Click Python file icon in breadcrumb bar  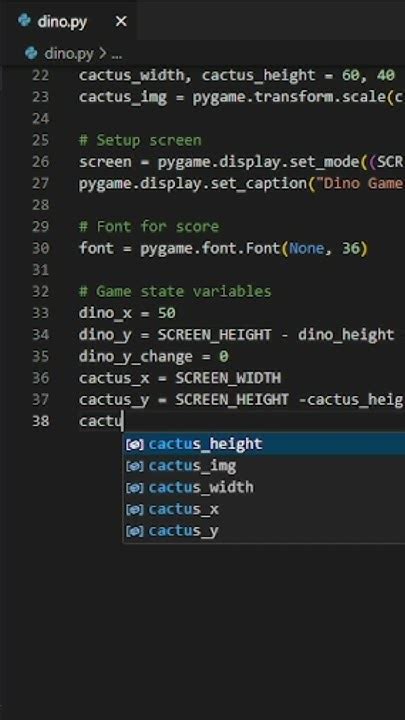click(x=31, y=53)
